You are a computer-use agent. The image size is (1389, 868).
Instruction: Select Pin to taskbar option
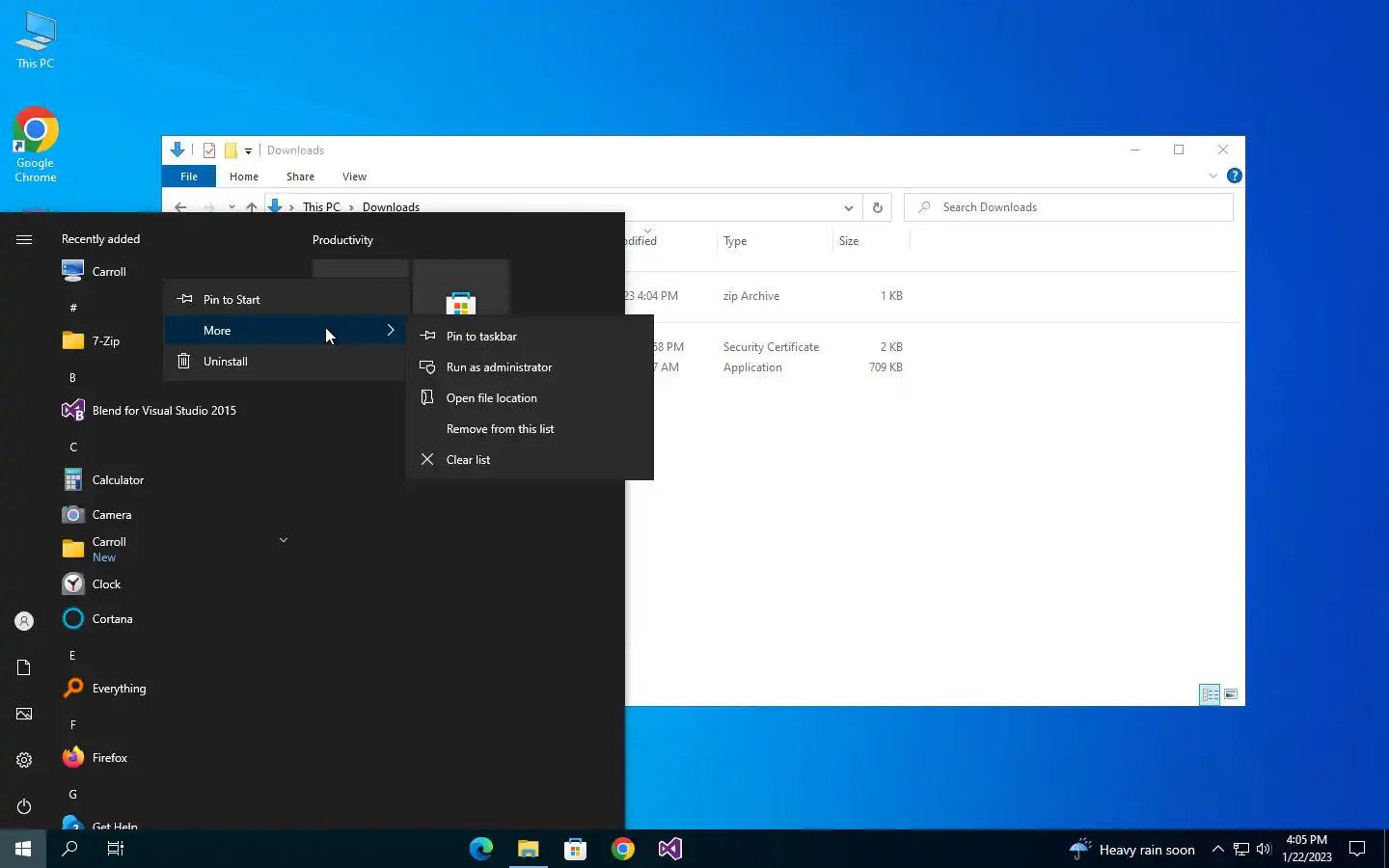530,336
